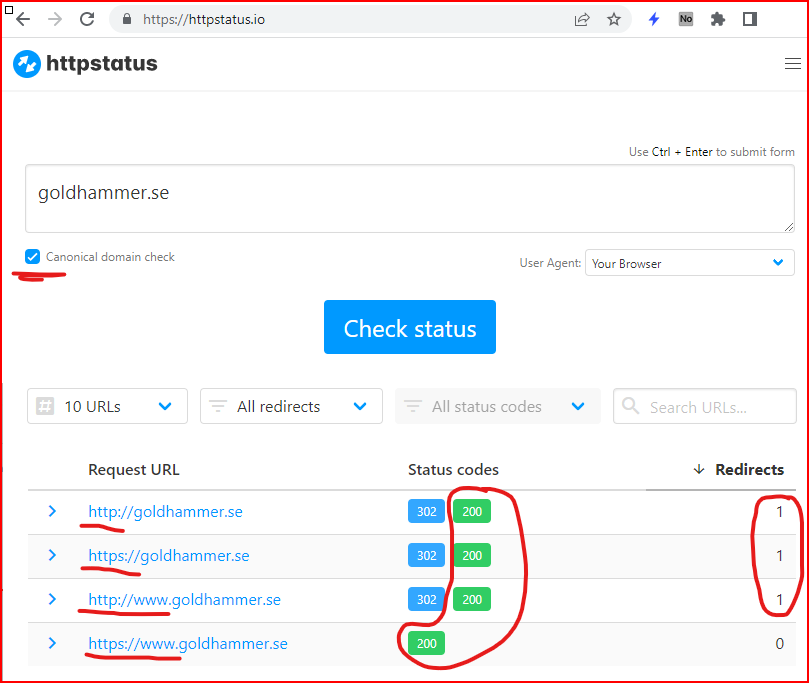Open the All status codes filter dropdown
This screenshot has width=809, height=683.
tap(498, 406)
